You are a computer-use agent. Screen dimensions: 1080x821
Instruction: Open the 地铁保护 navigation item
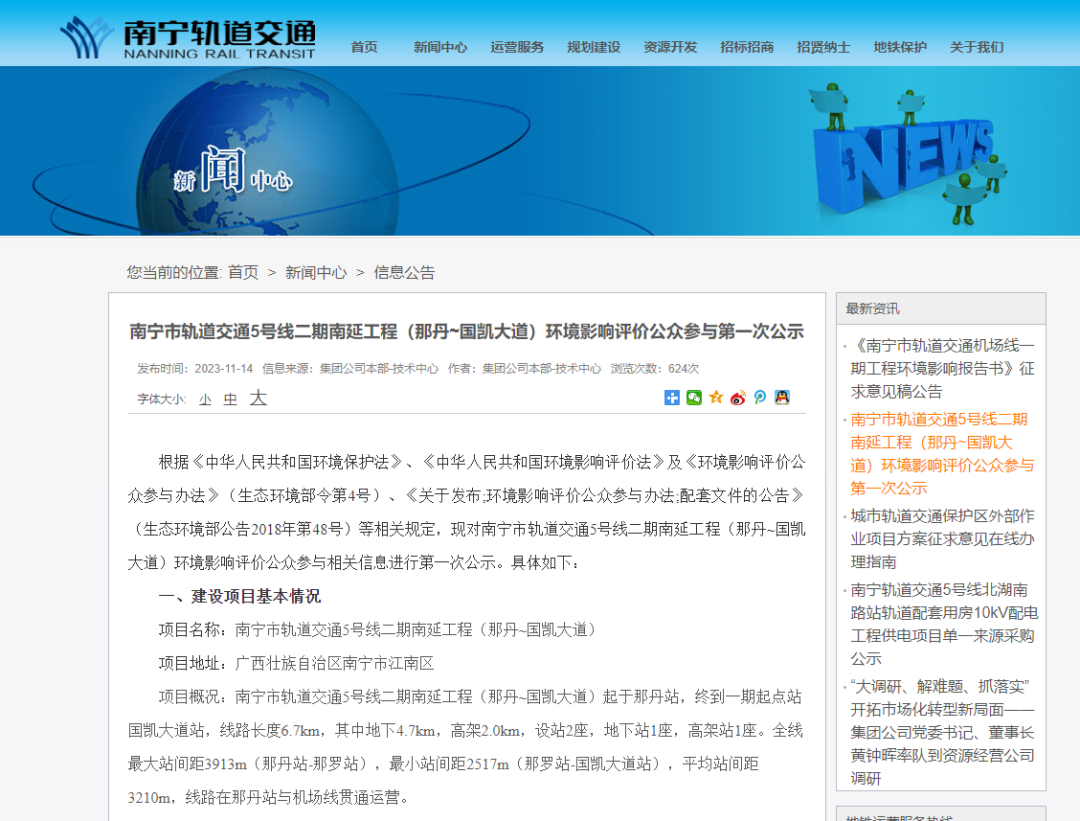point(900,47)
